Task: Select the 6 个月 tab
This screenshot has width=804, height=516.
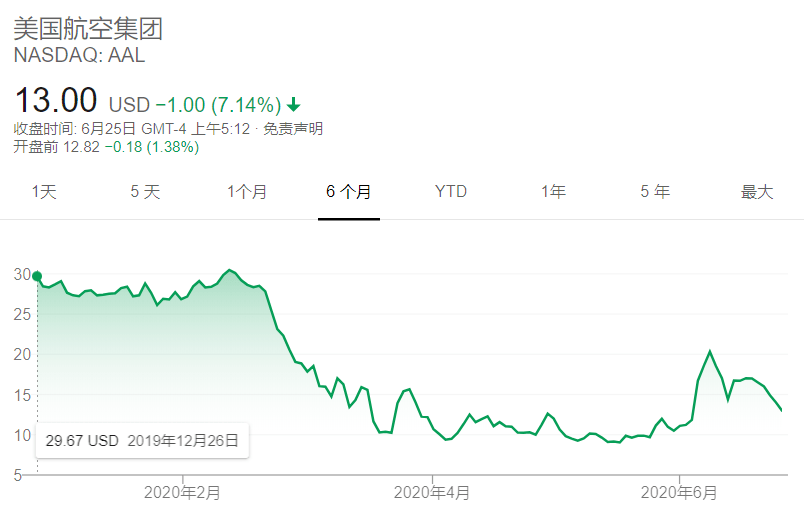Action: click(349, 192)
